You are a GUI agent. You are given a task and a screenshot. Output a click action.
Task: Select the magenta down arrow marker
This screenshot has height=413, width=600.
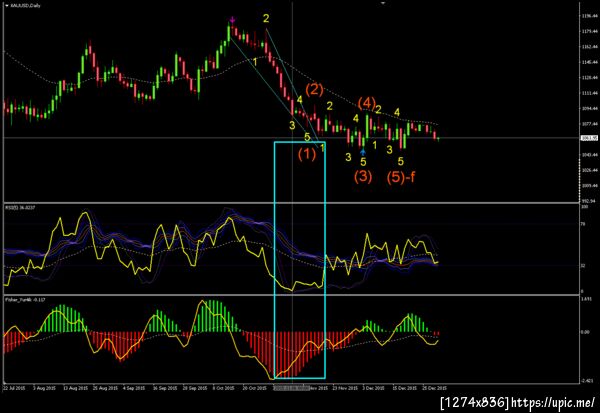[x=232, y=20]
